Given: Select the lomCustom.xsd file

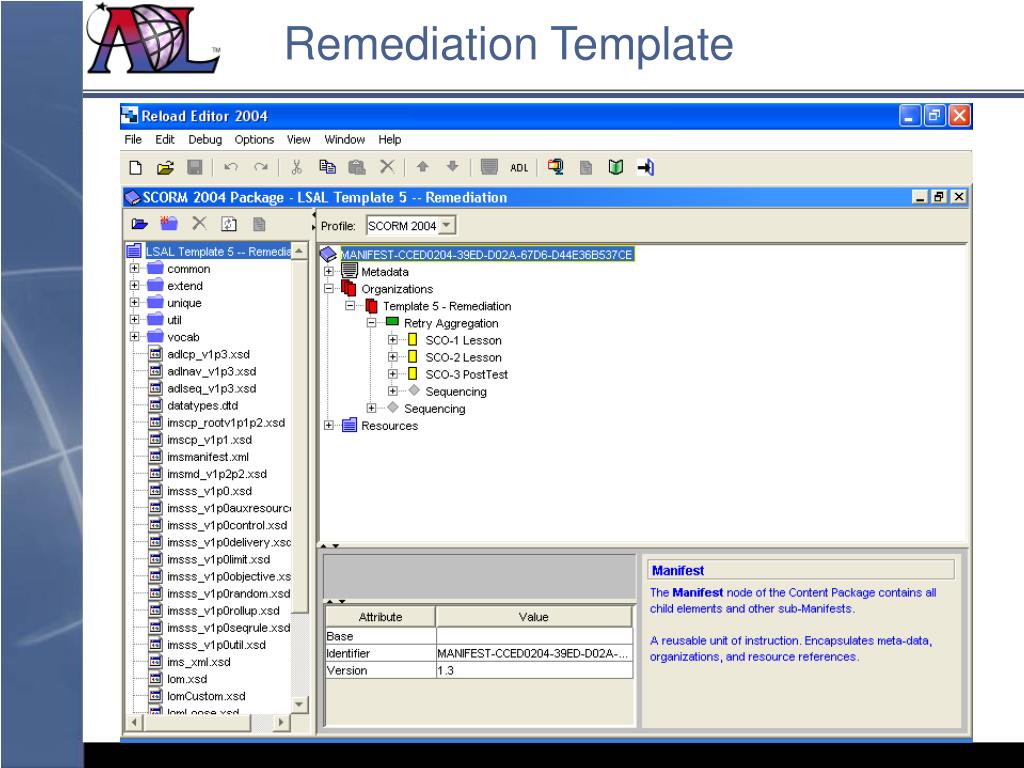Looking at the screenshot, I should [206, 696].
